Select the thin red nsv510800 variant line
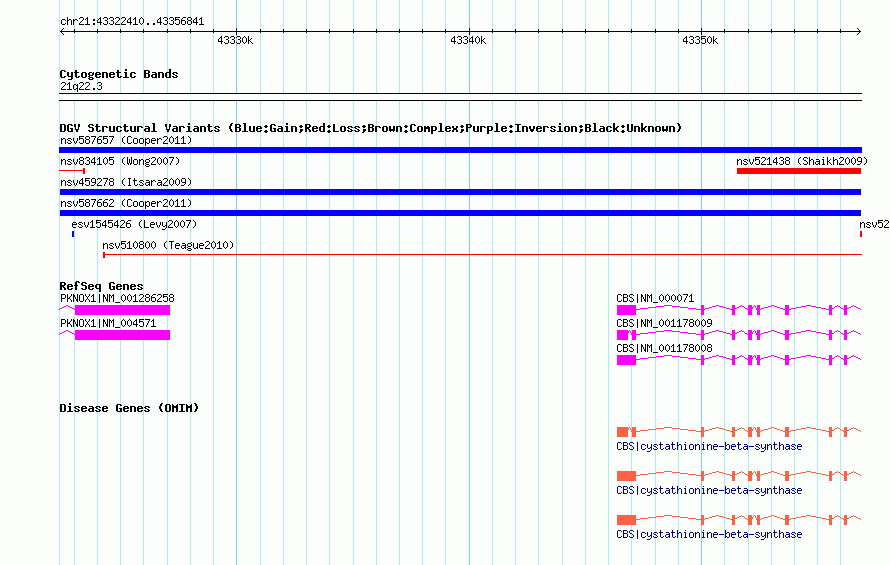 [x=482, y=255]
